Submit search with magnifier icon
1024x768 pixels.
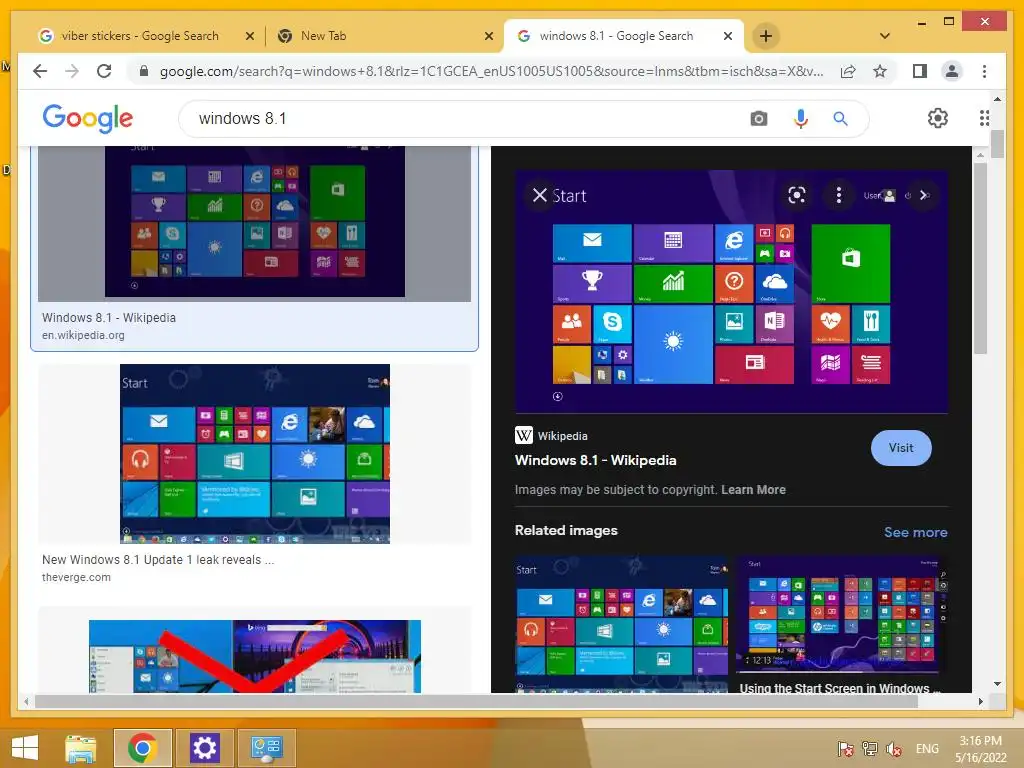pyautogui.click(x=840, y=119)
